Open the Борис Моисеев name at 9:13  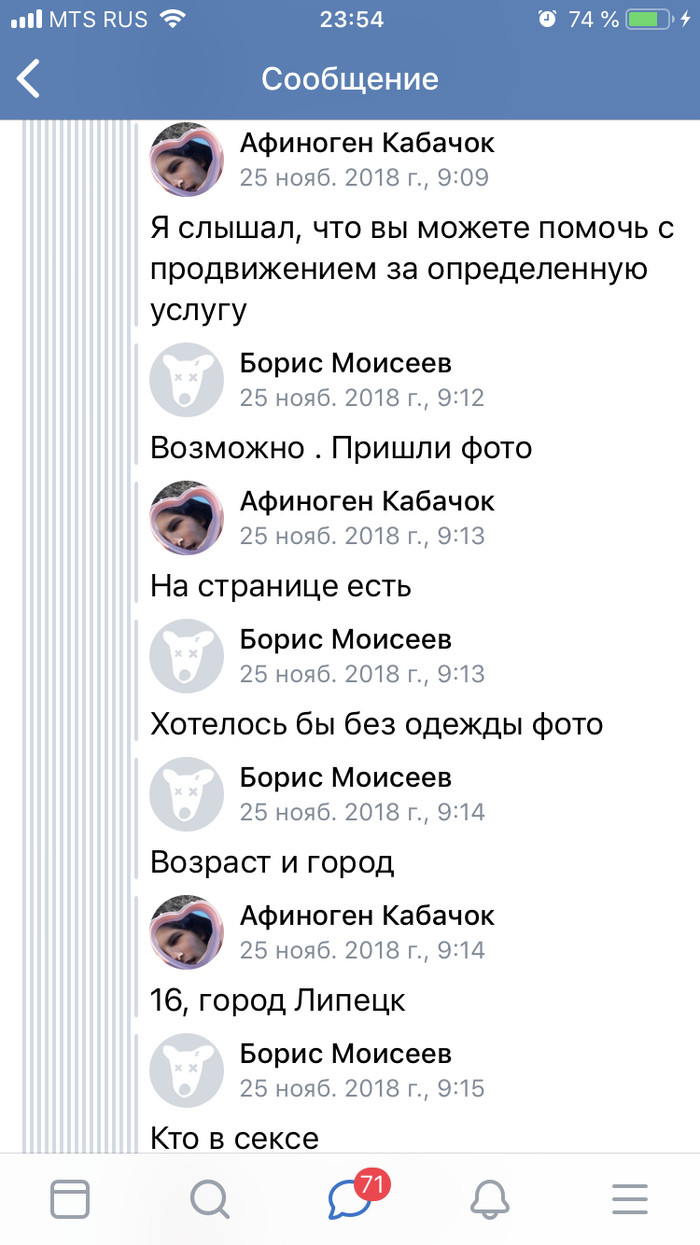[345, 639]
